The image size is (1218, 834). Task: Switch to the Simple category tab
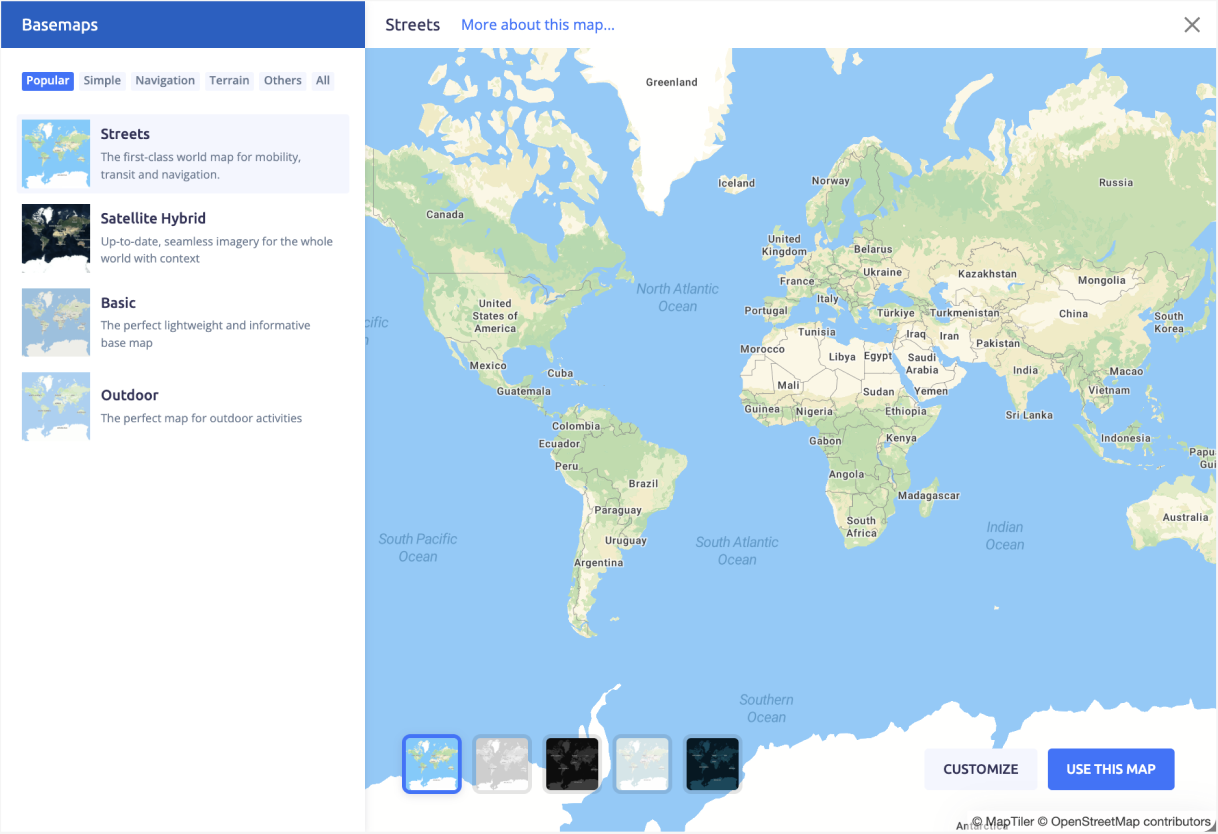102,81
